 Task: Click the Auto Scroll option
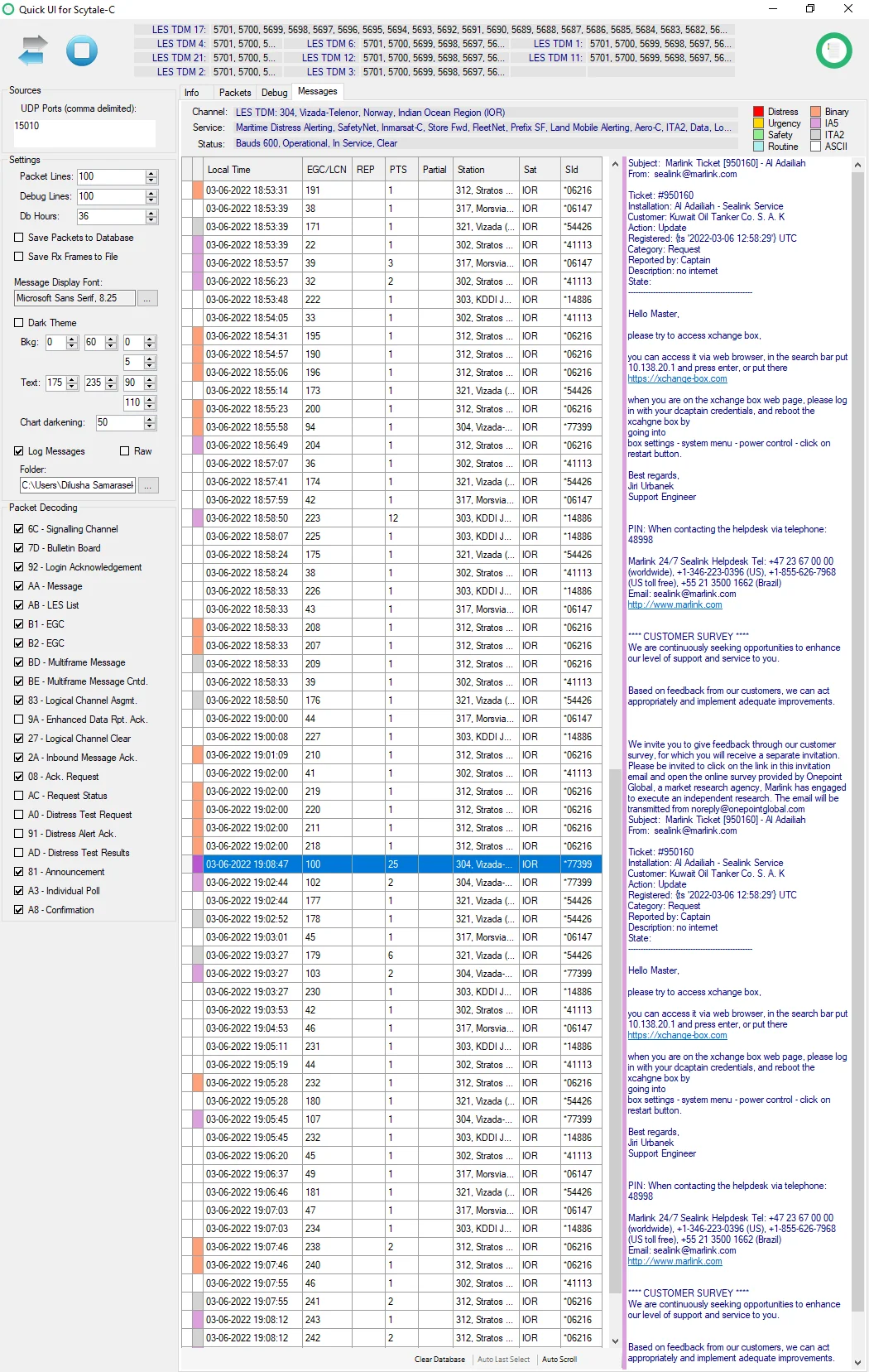click(x=559, y=1360)
